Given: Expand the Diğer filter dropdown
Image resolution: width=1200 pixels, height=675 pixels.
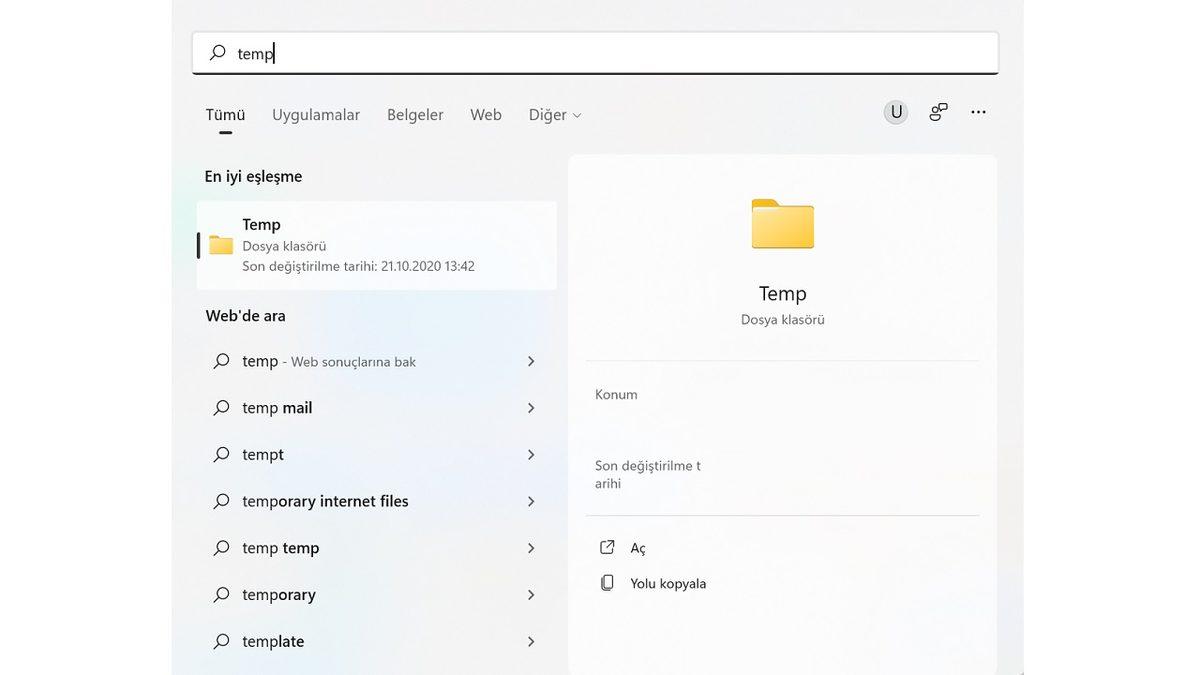Looking at the screenshot, I should pos(554,115).
